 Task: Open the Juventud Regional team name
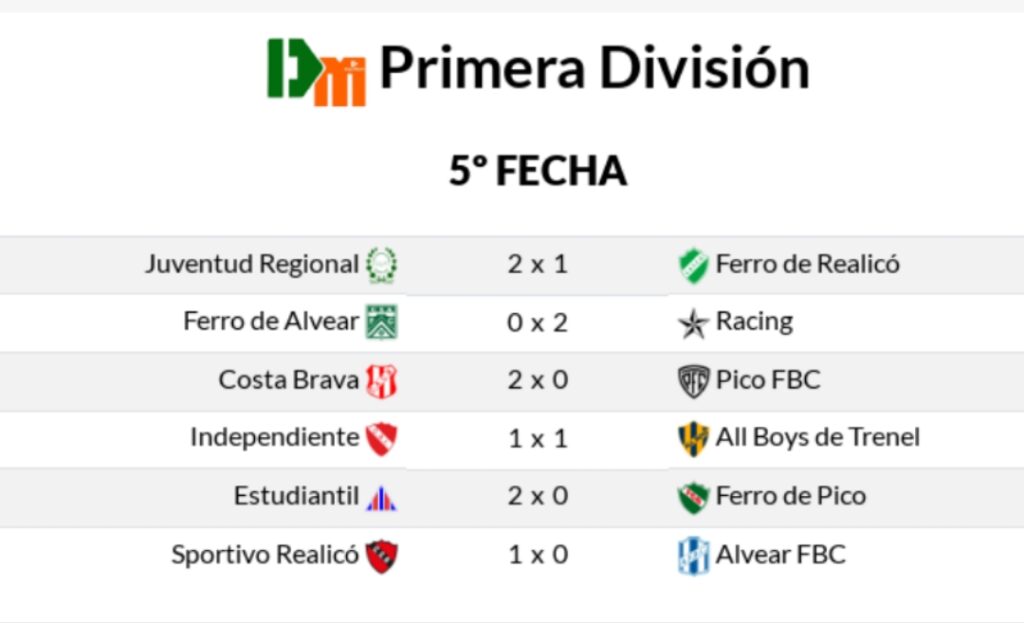251,264
